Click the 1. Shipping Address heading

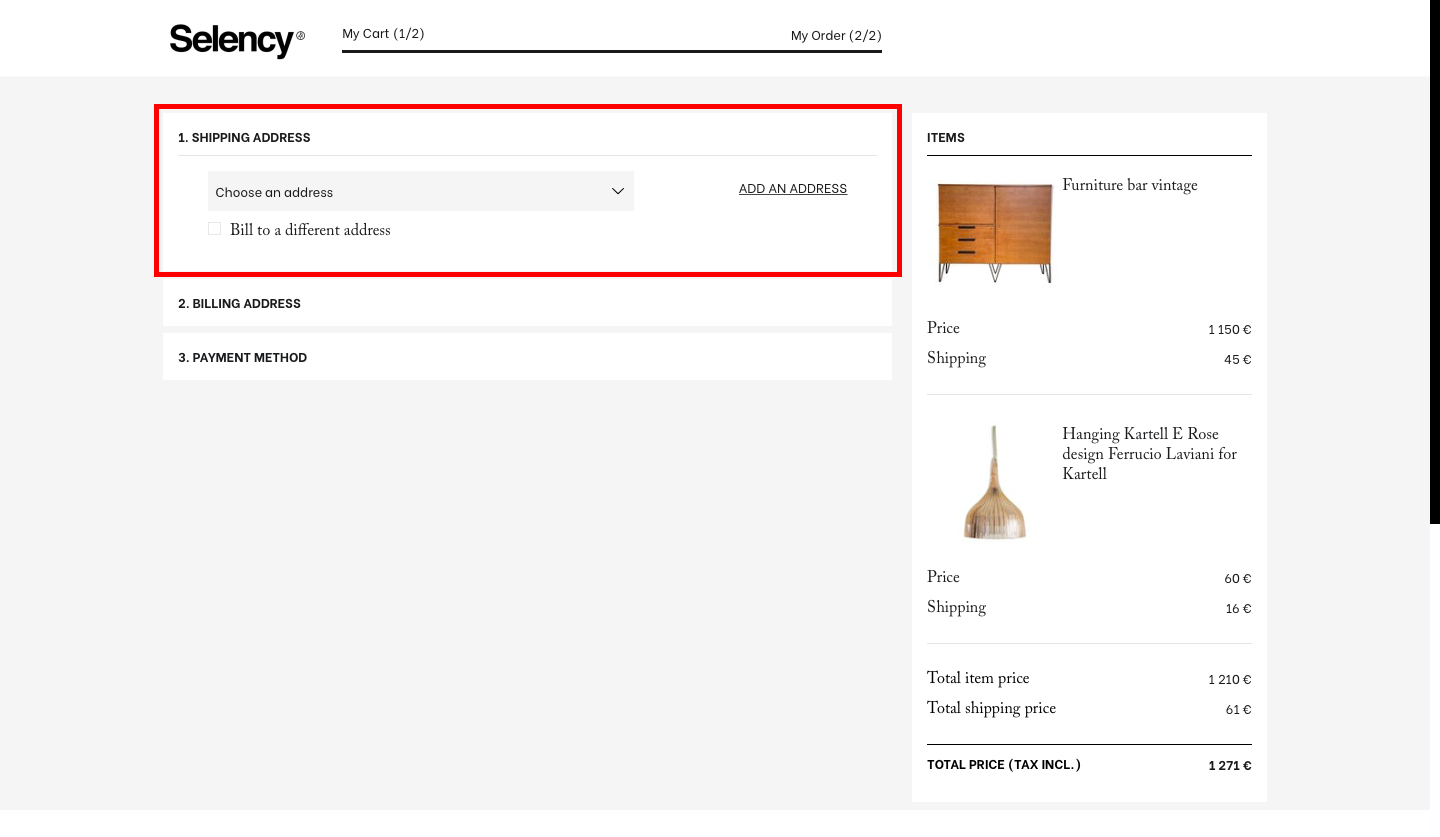click(x=244, y=138)
